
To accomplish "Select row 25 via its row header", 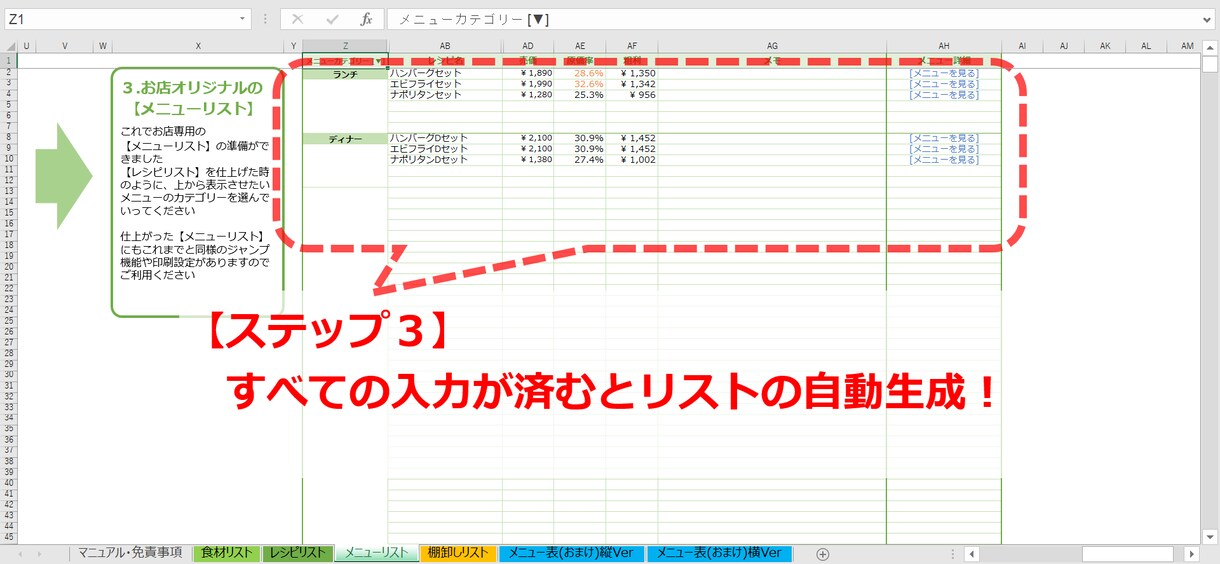I will (x=9, y=321).
